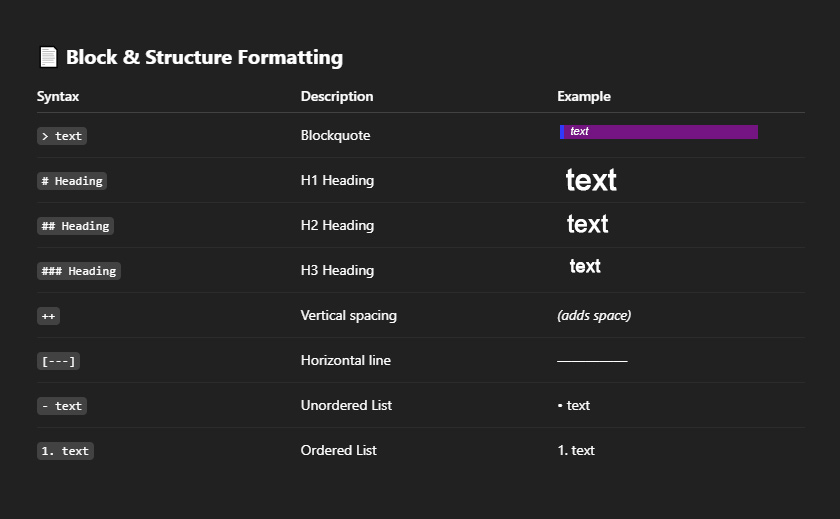Click the '> text' blockquote syntax code
The image size is (840, 519).
click(x=62, y=136)
